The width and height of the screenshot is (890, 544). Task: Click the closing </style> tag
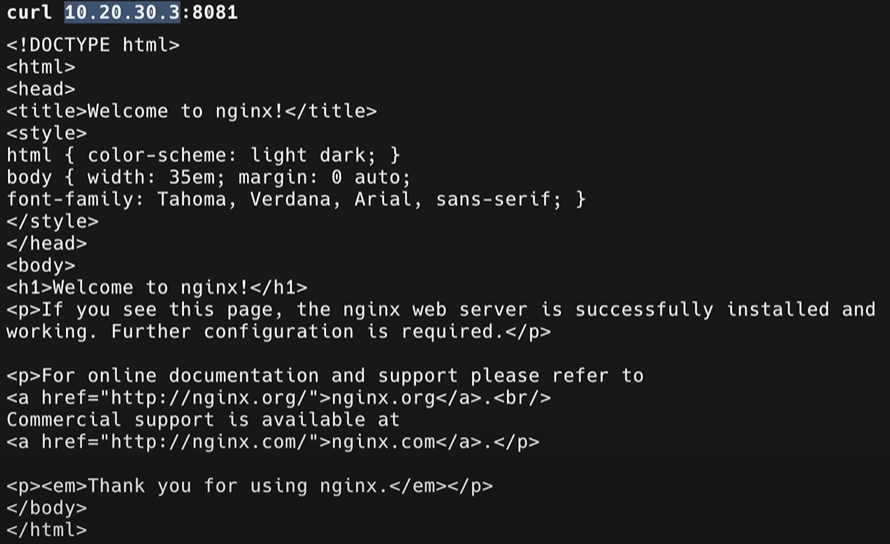pyautogui.click(x=52, y=221)
